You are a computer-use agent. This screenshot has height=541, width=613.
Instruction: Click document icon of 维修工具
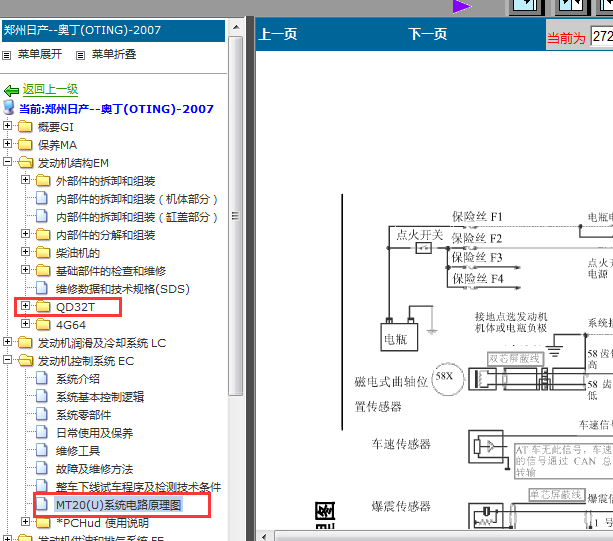[x=42, y=450]
